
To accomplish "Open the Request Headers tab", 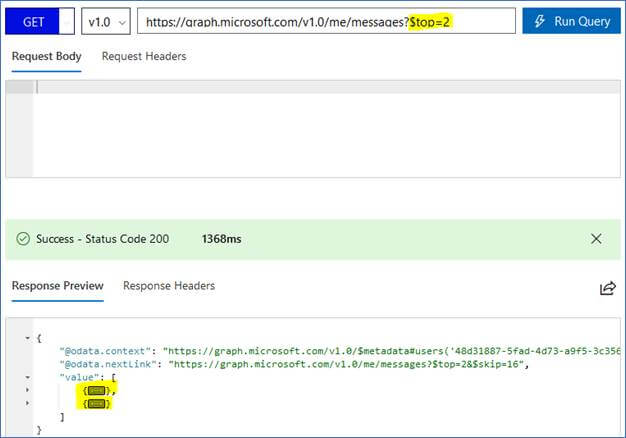I will pos(144,57).
